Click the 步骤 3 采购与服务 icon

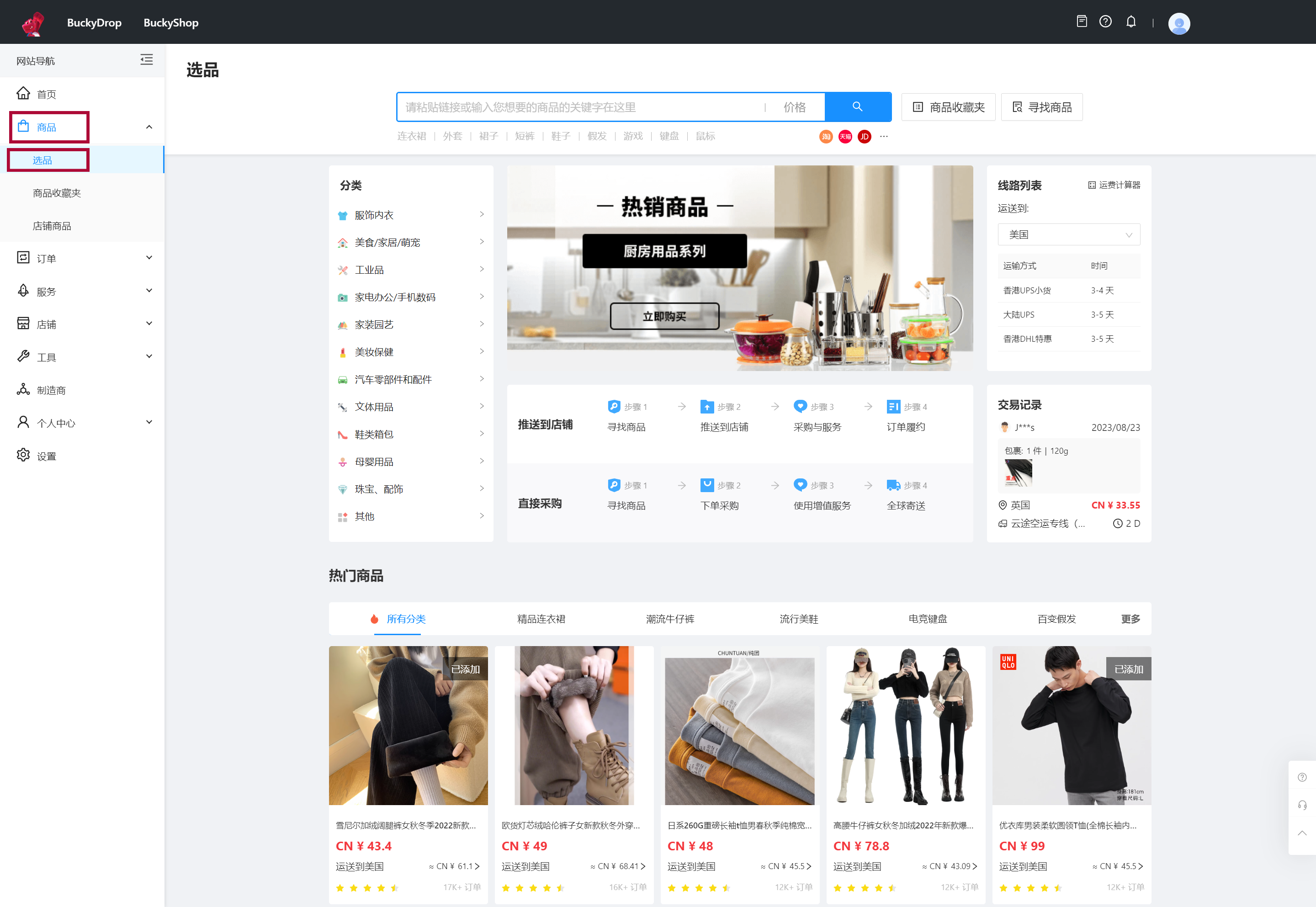[800, 406]
